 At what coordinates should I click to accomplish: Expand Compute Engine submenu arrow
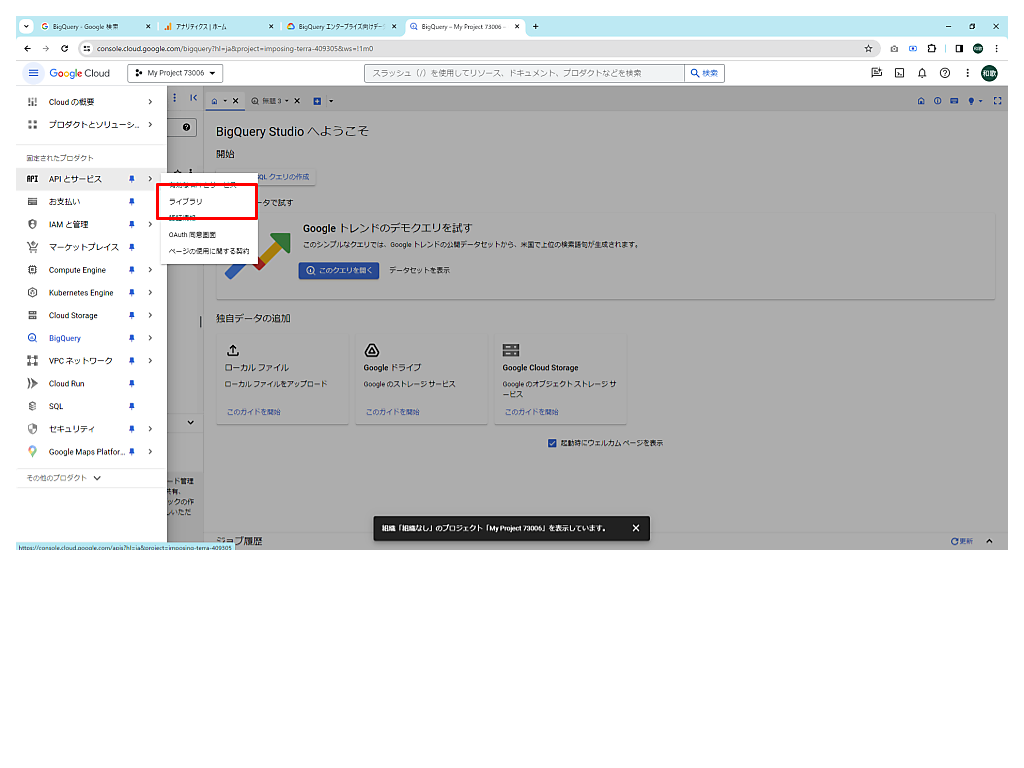150,270
